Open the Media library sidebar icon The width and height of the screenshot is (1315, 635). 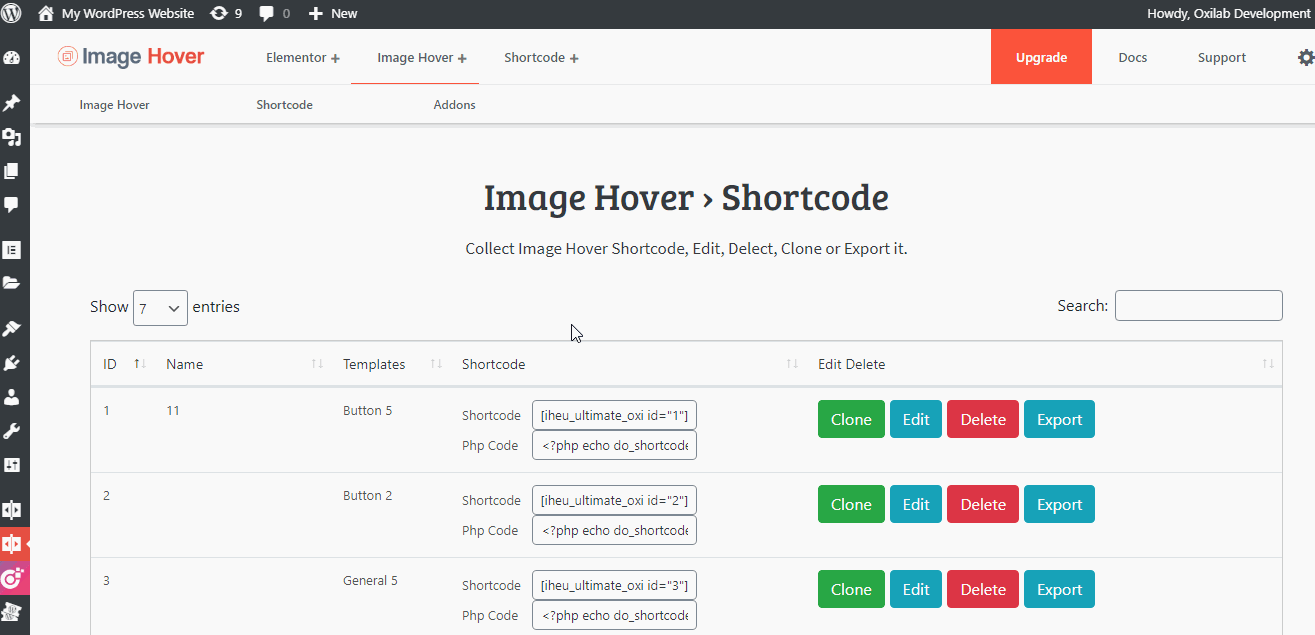12,137
